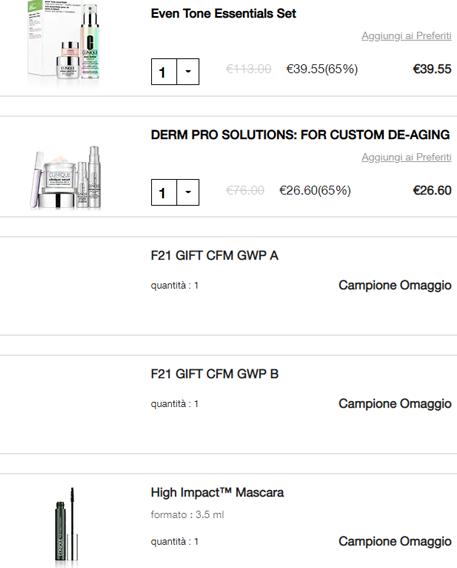The height and width of the screenshot is (568, 457).
Task: Open quantity dropdown for Even Tone Essentials Set
Action: pyautogui.click(x=188, y=71)
